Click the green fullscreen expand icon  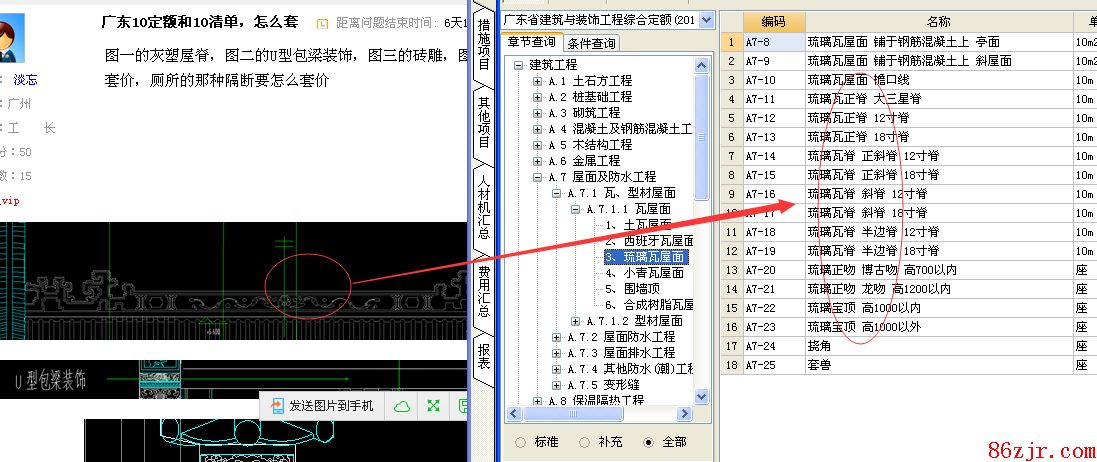[433, 406]
